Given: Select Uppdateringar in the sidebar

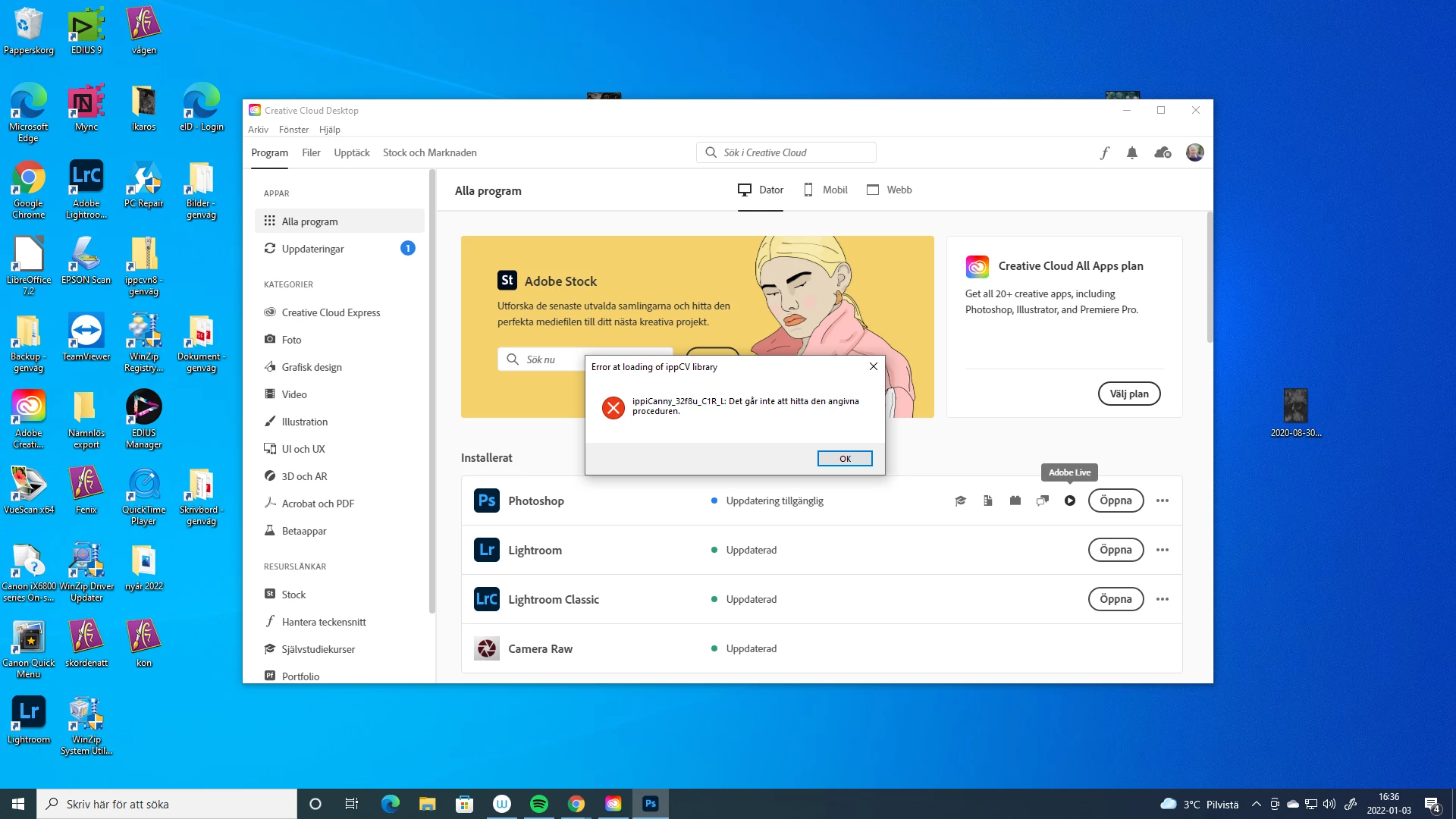Looking at the screenshot, I should [x=312, y=249].
